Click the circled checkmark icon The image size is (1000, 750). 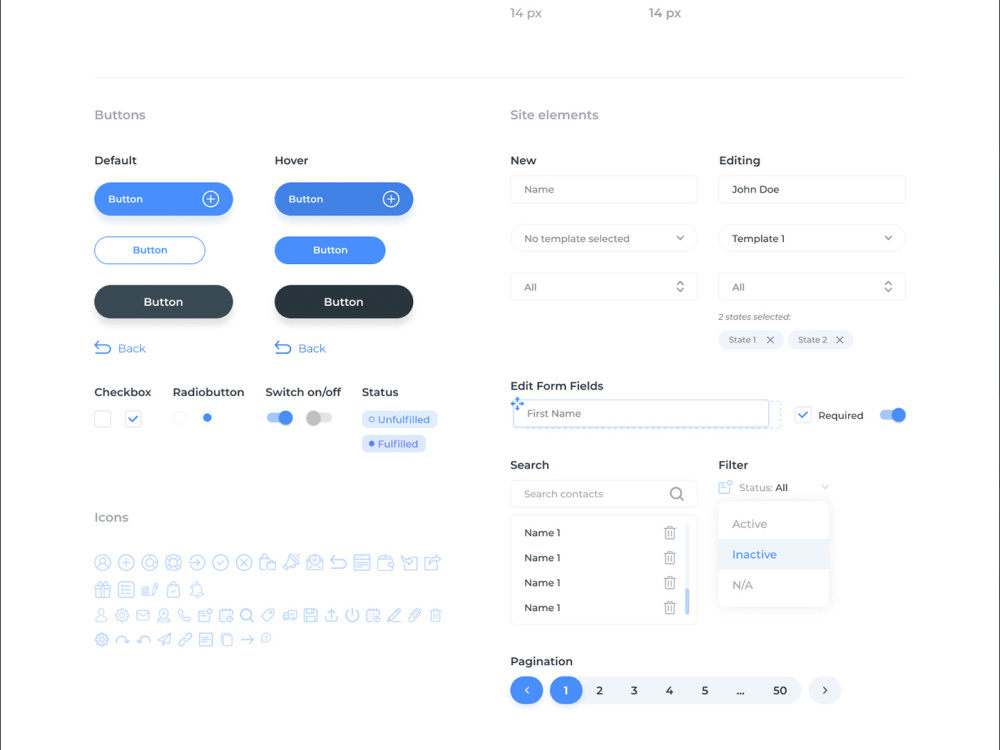click(221, 562)
